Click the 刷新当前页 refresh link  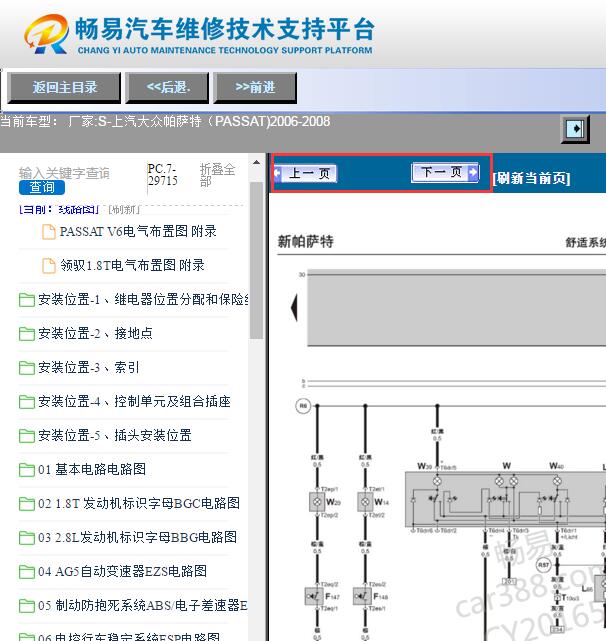point(531,178)
